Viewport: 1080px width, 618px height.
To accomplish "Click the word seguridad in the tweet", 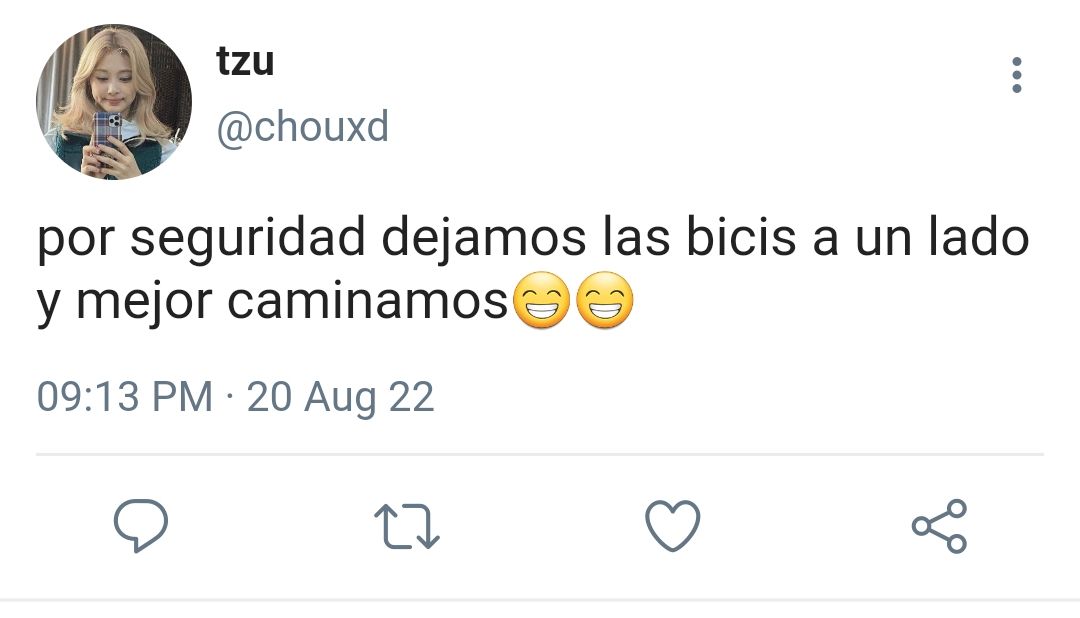I will tap(248, 238).
